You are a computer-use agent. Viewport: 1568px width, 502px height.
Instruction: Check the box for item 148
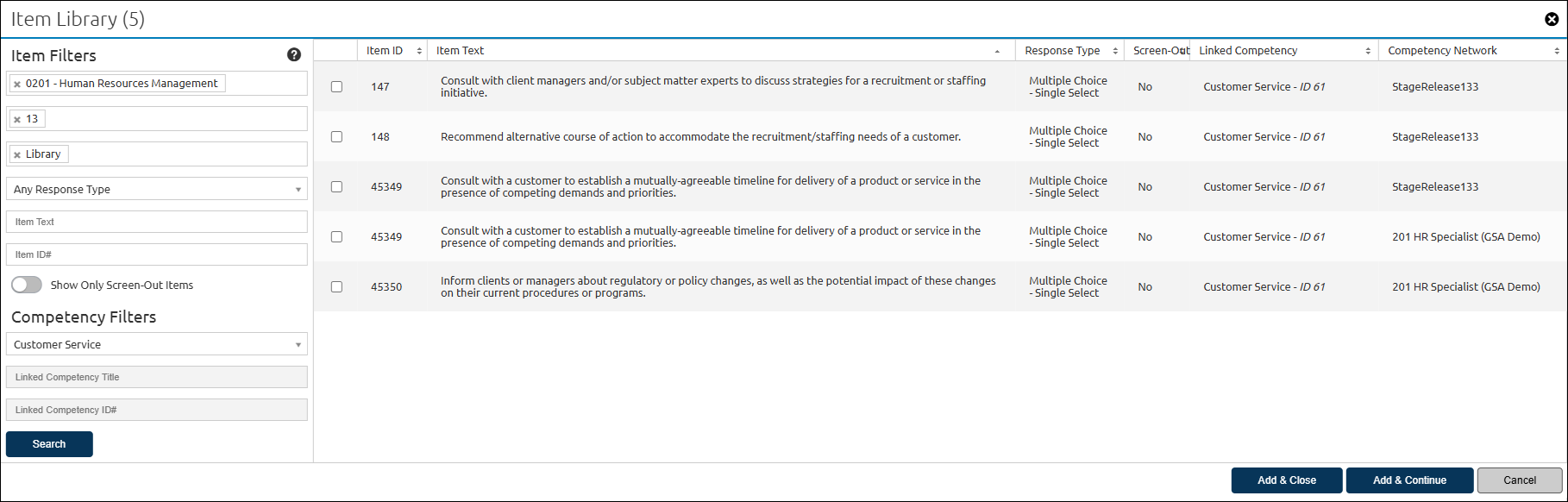(336, 136)
